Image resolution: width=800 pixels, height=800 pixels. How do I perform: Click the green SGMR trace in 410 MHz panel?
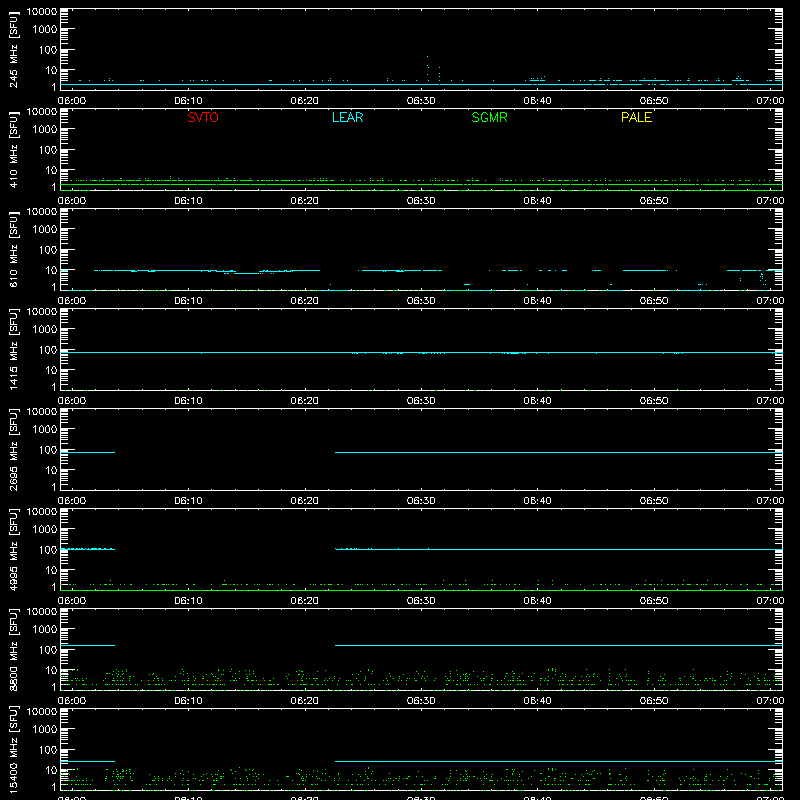pos(421,184)
